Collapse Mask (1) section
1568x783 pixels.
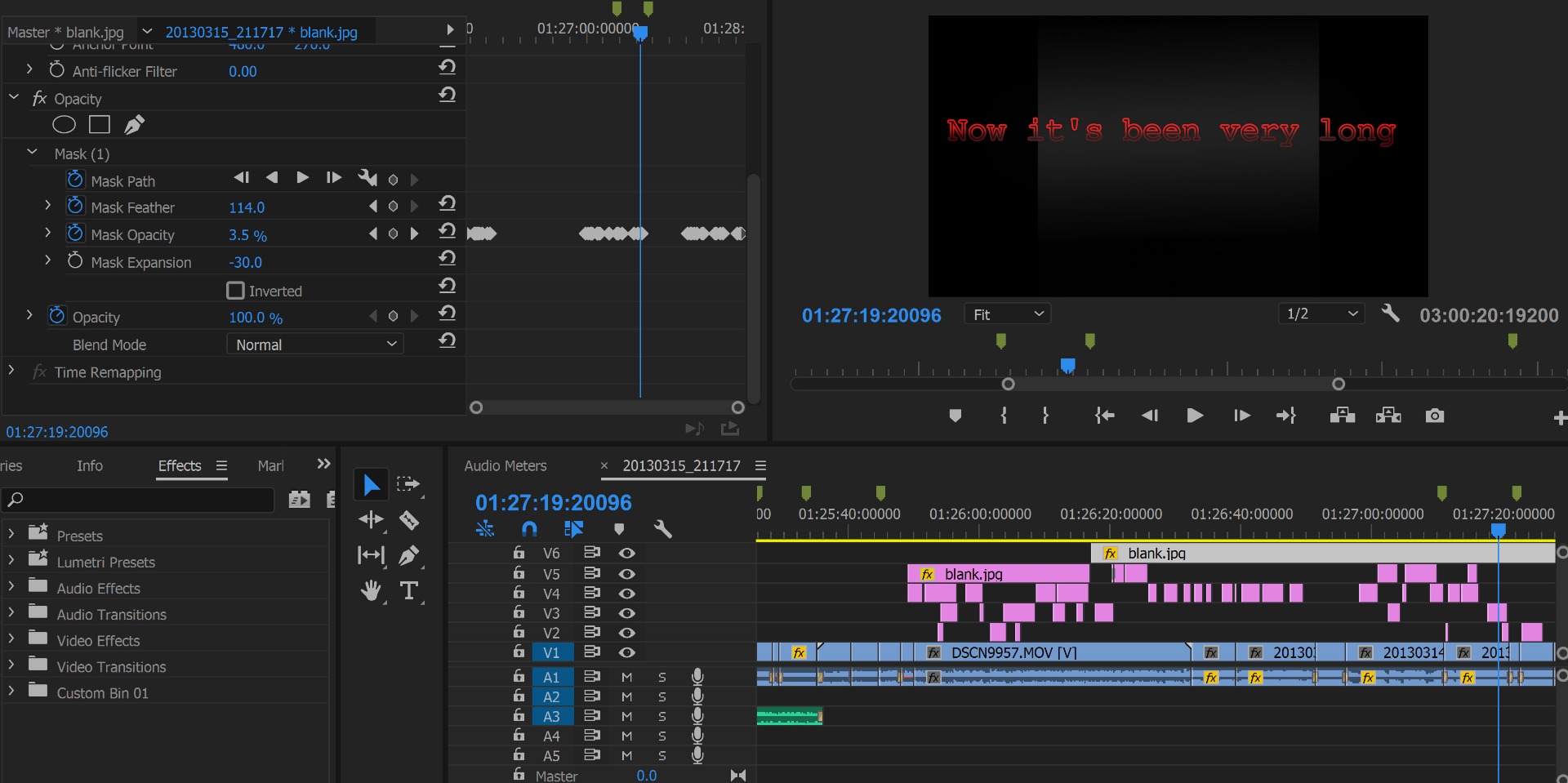pos(33,153)
